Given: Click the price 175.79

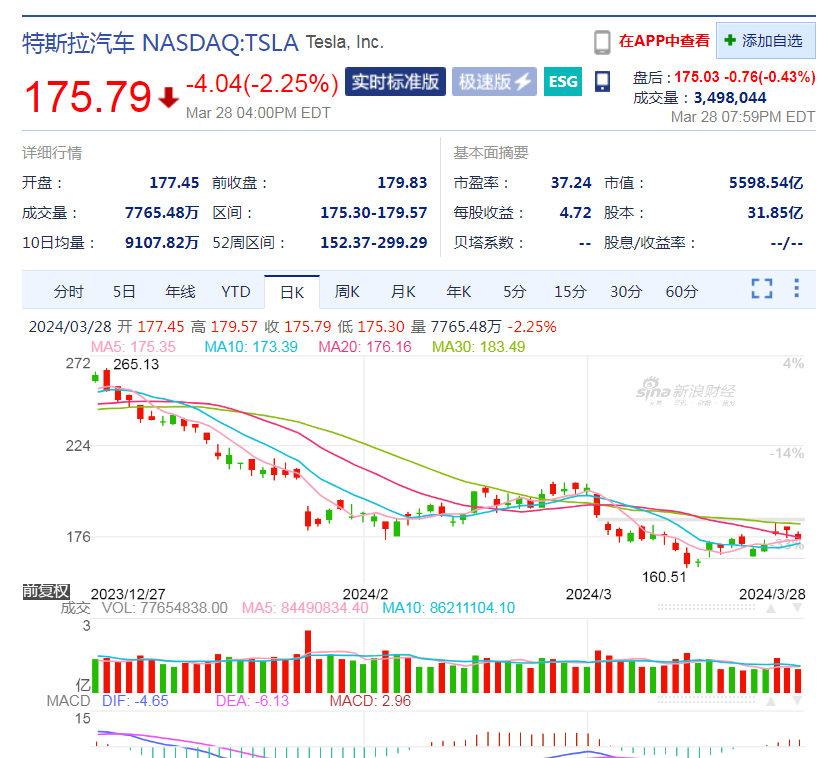Looking at the screenshot, I should click(87, 97).
